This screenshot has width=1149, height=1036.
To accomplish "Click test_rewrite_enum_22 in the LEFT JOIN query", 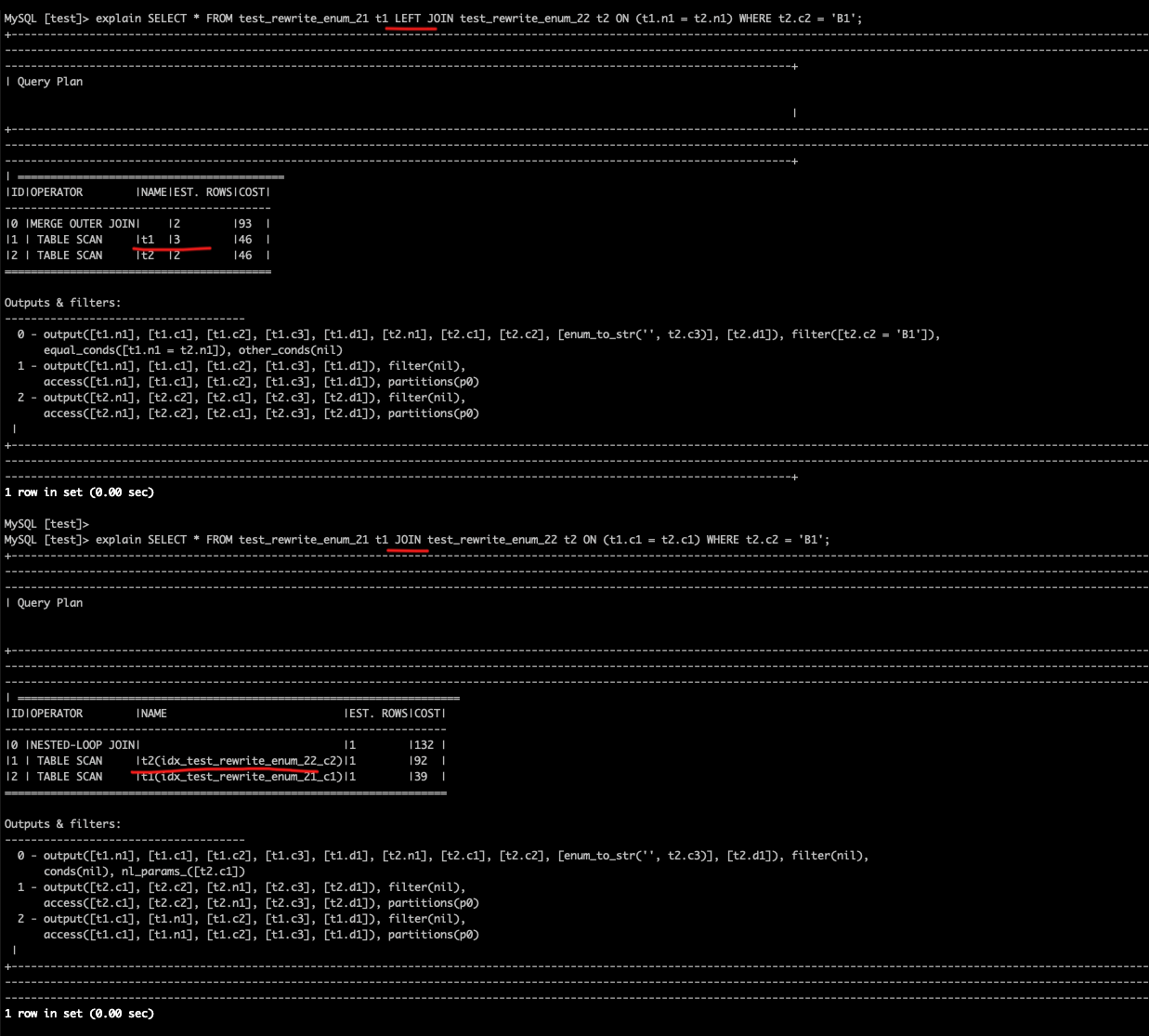I will 525,18.
